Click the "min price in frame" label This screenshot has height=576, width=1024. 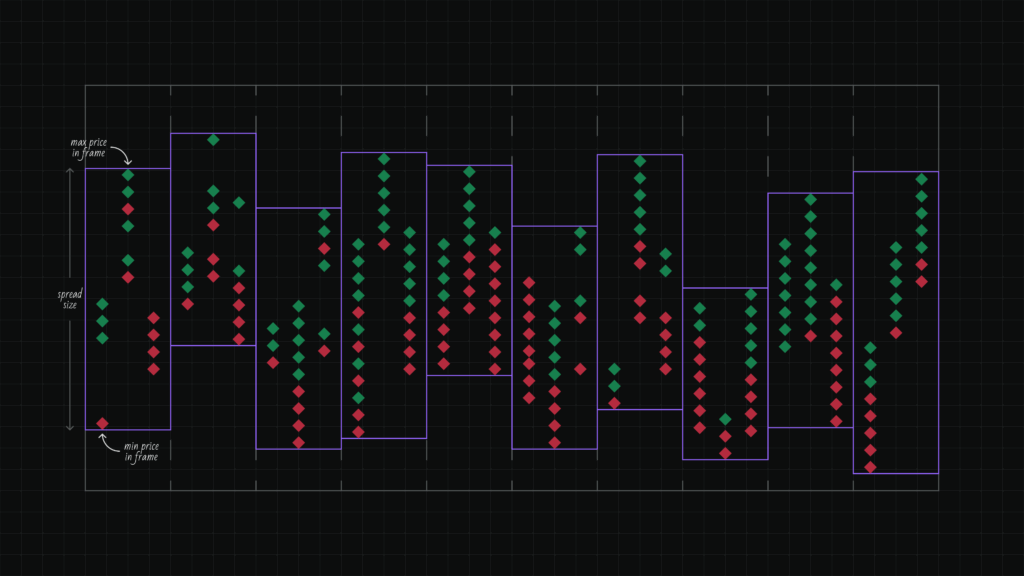(141, 452)
